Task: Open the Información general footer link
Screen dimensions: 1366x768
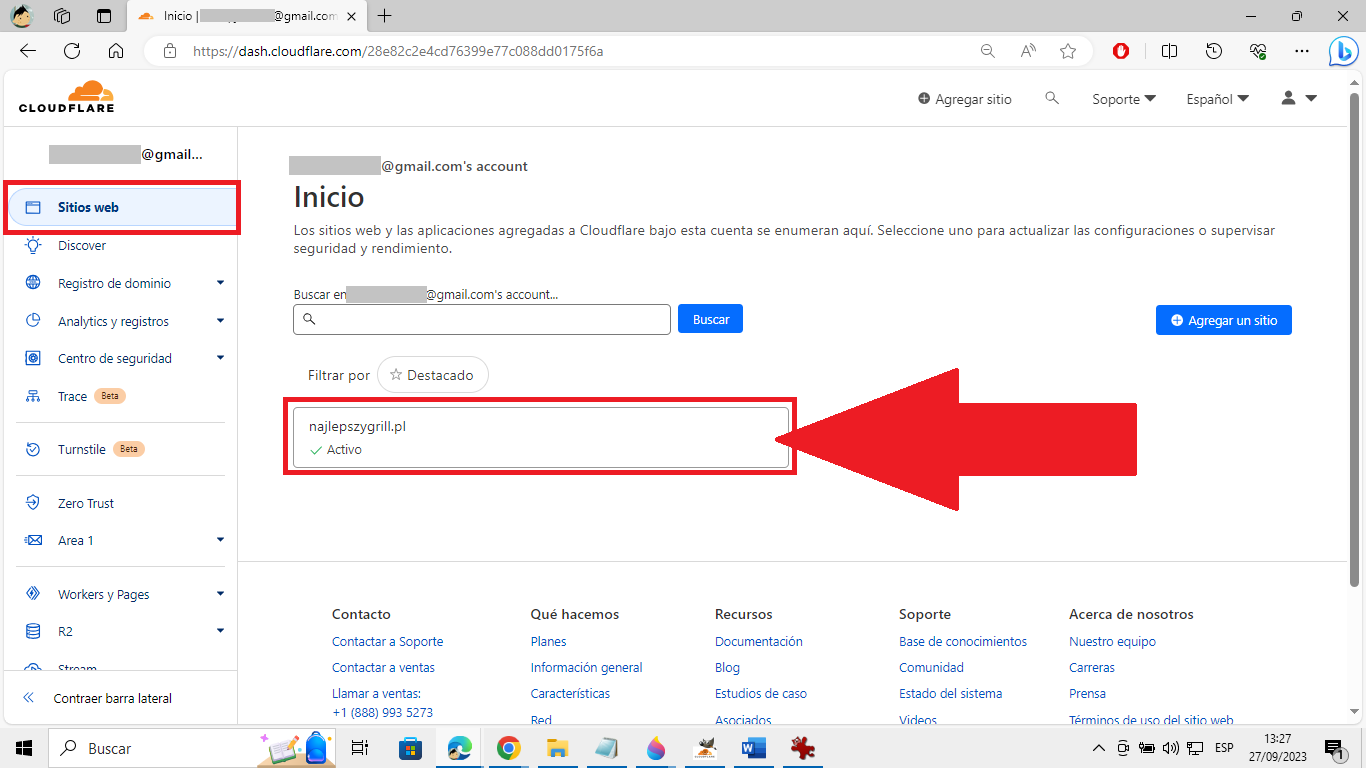Action: [586, 667]
